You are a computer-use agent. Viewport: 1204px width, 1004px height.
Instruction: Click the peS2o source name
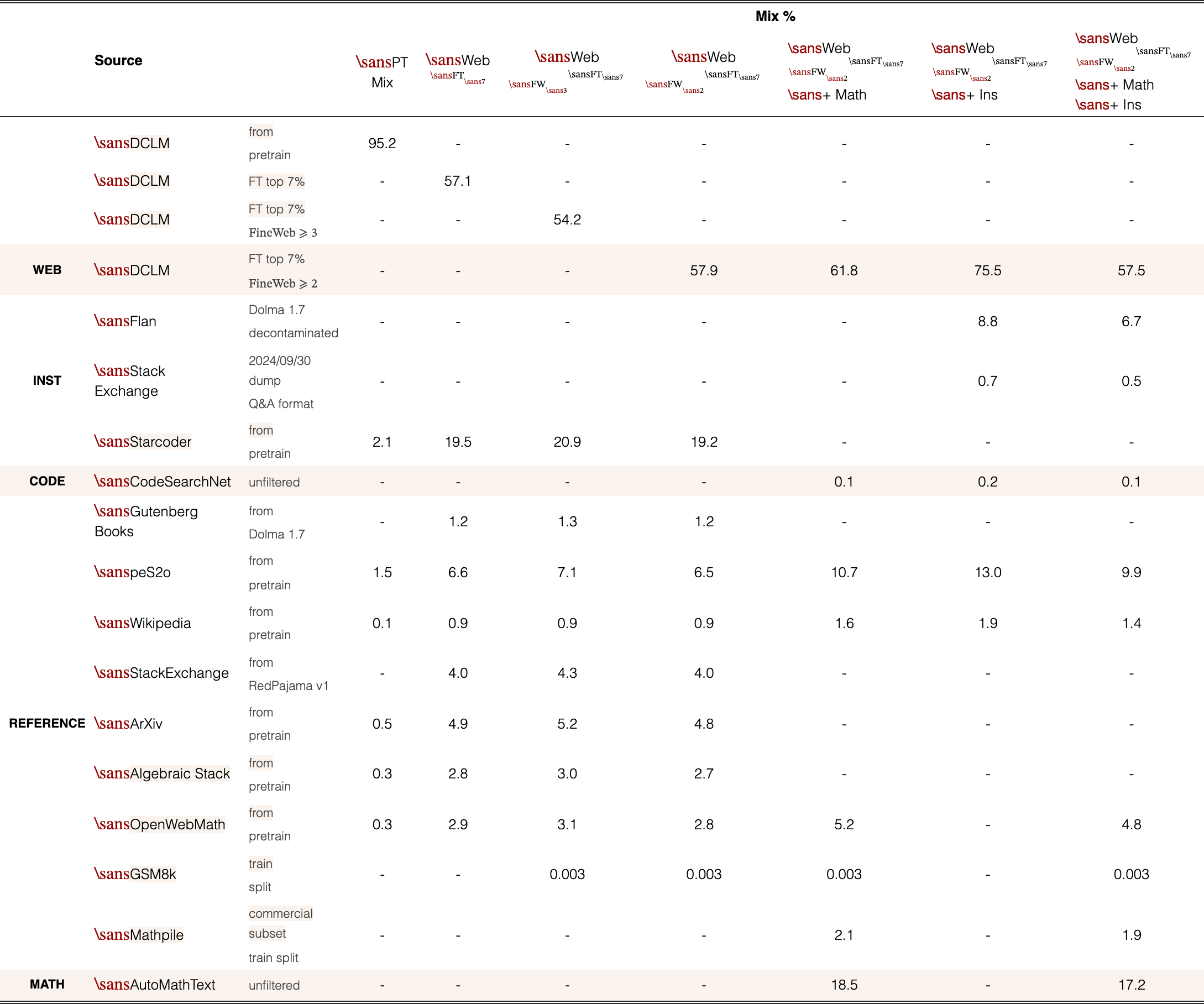(x=132, y=572)
